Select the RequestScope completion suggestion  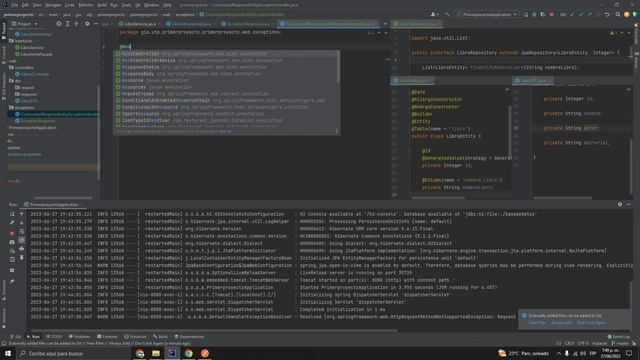(226, 94)
